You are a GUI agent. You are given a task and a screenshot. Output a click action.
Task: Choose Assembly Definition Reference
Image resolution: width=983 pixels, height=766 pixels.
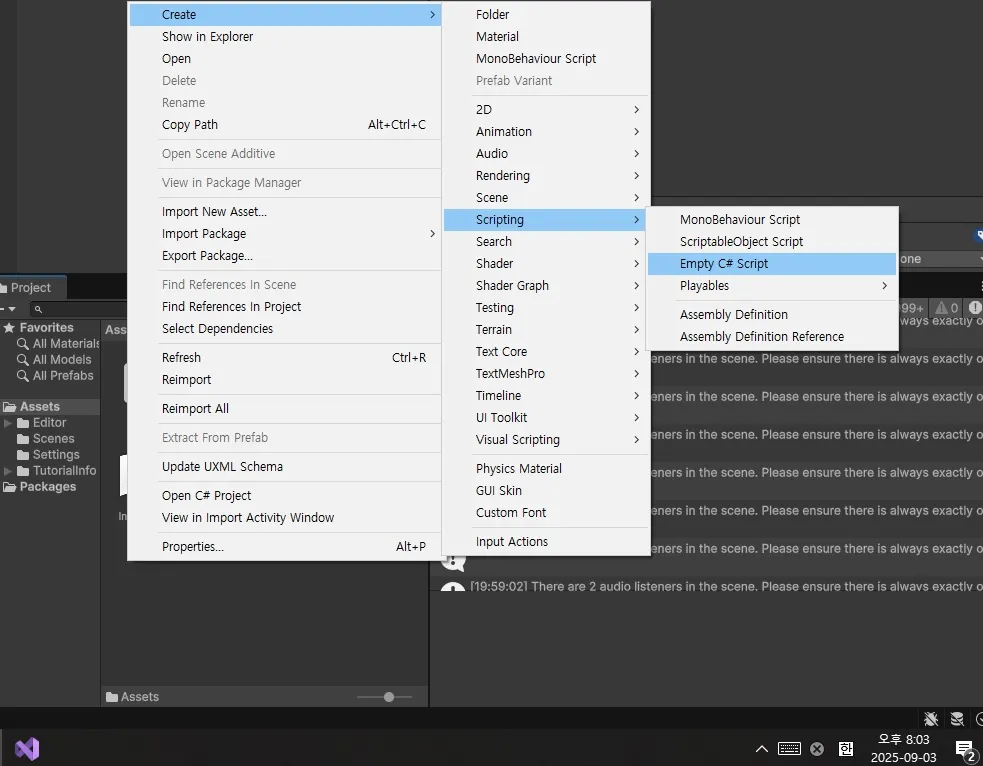pyautogui.click(x=772, y=337)
